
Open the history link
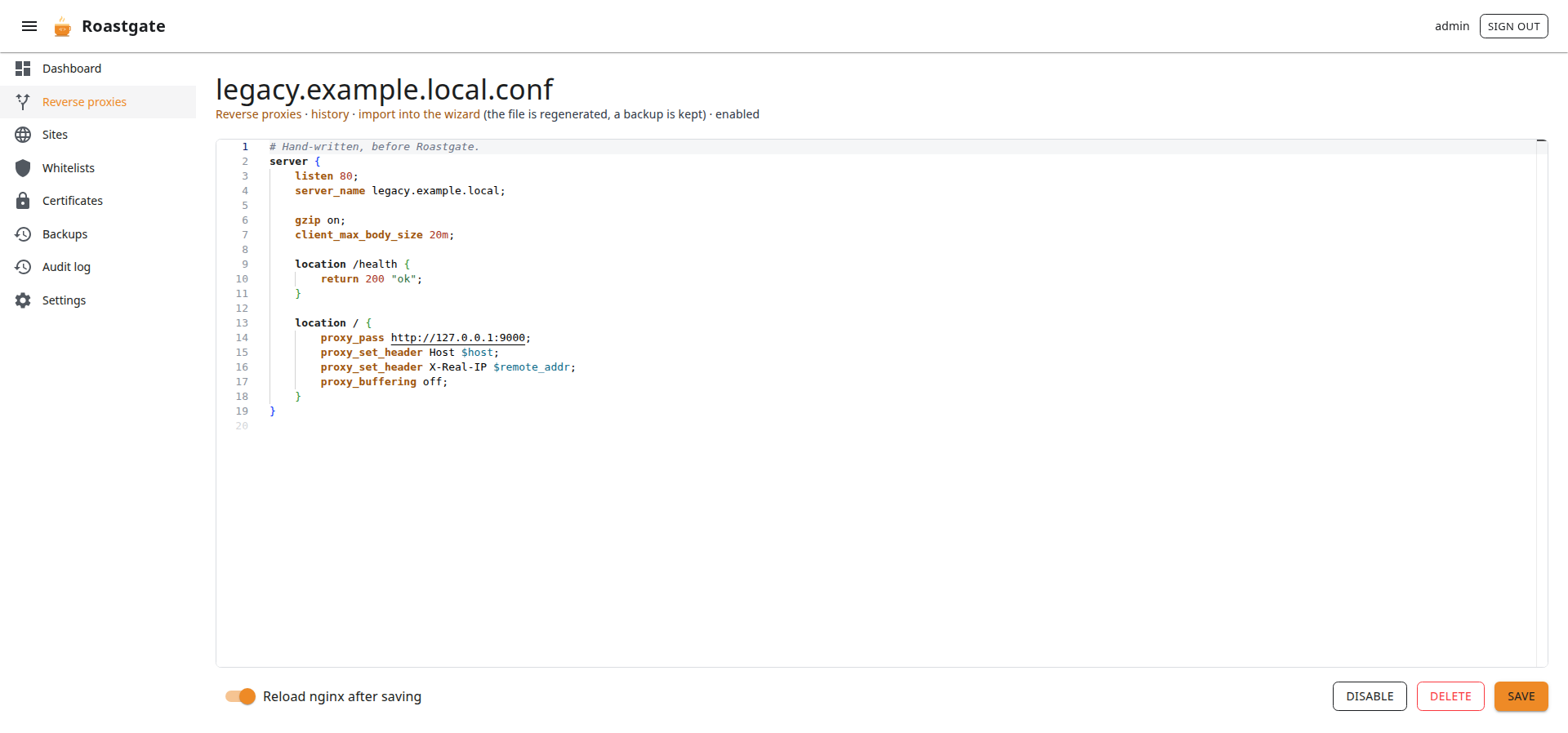tap(330, 114)
